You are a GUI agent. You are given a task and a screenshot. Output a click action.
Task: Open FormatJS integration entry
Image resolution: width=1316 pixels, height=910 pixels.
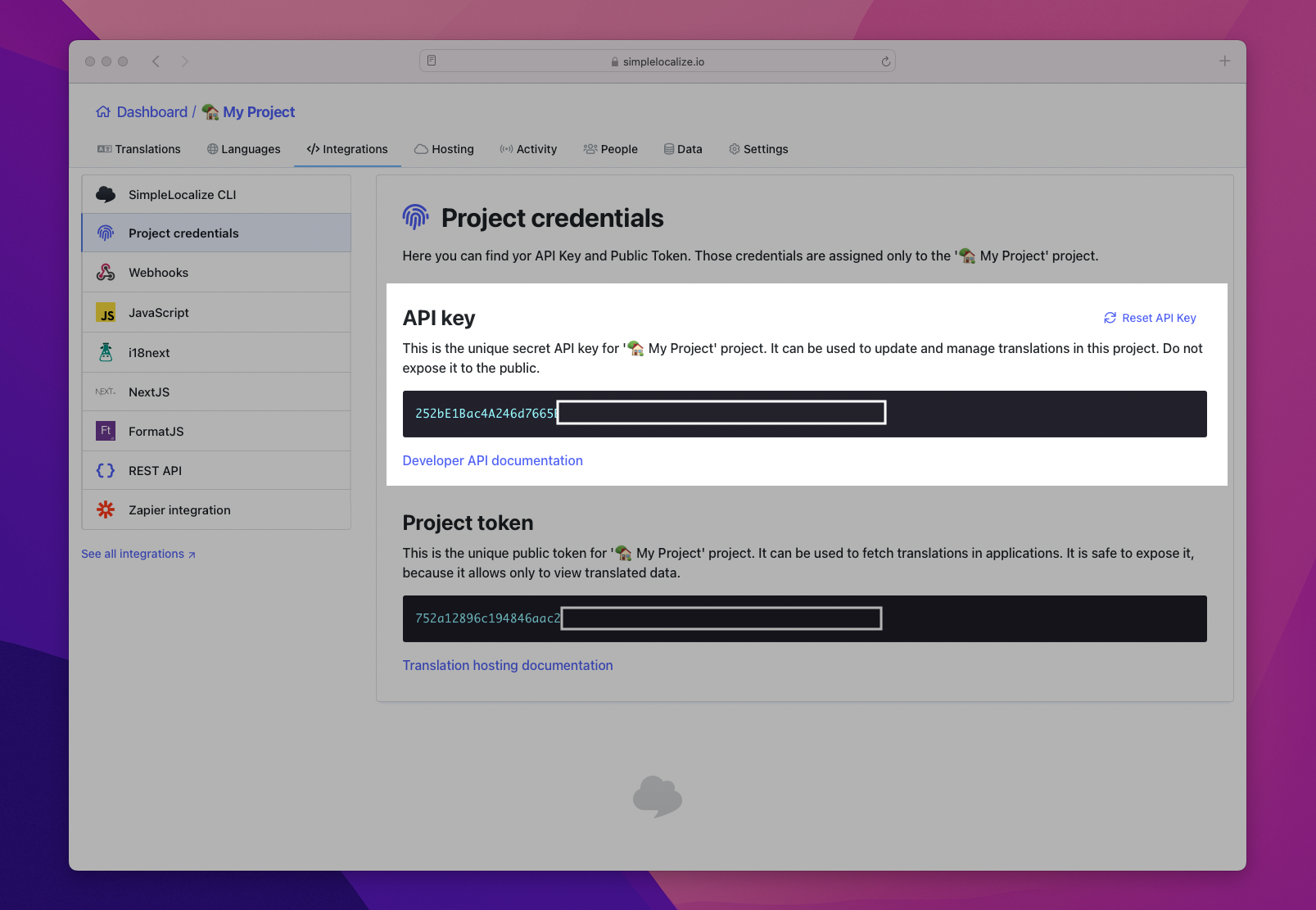[x=216, y=431]
